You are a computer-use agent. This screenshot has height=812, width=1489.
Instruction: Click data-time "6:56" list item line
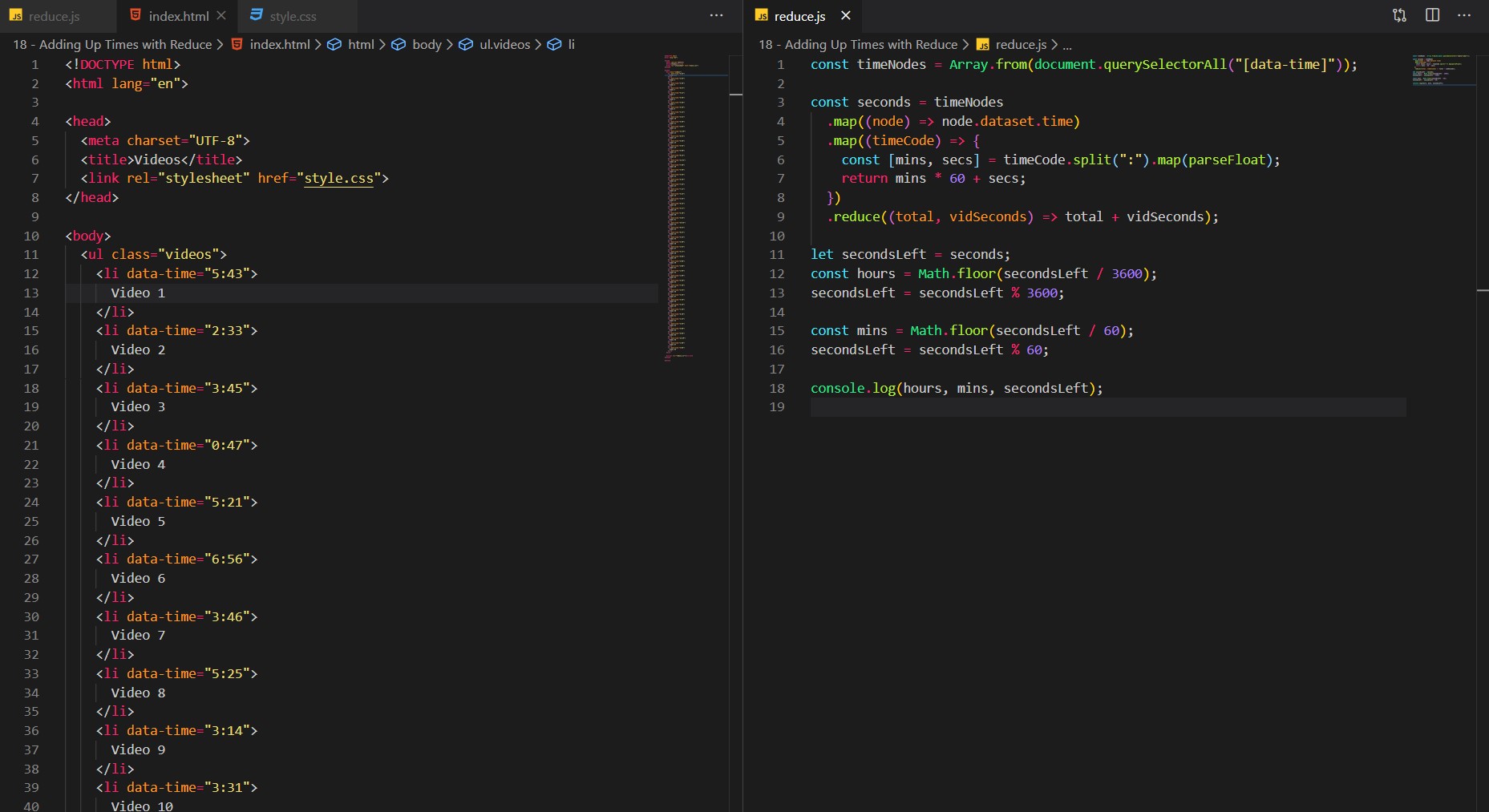[x=176, y=559]
